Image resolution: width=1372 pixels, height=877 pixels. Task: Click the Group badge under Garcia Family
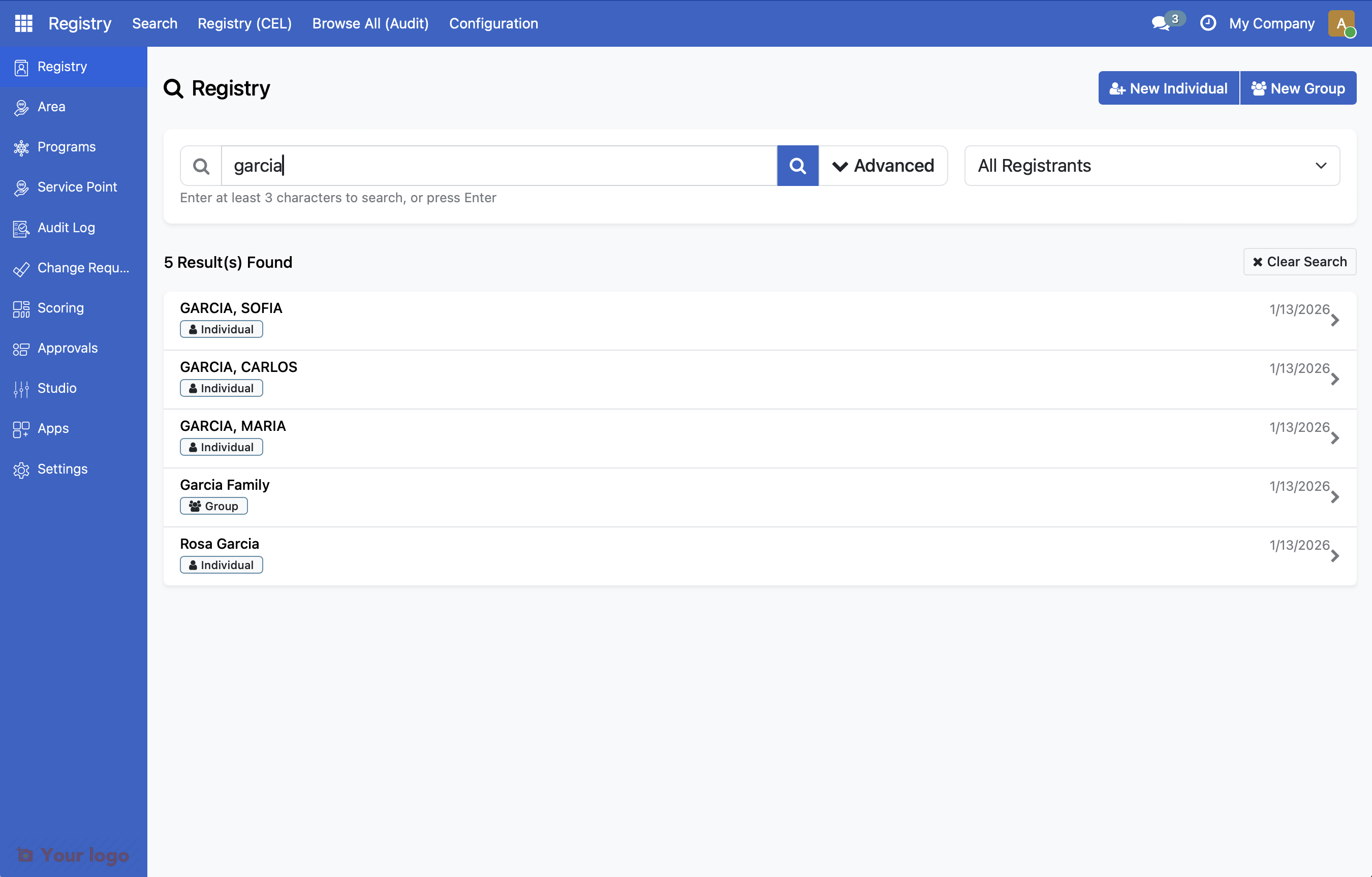(213, 506)
